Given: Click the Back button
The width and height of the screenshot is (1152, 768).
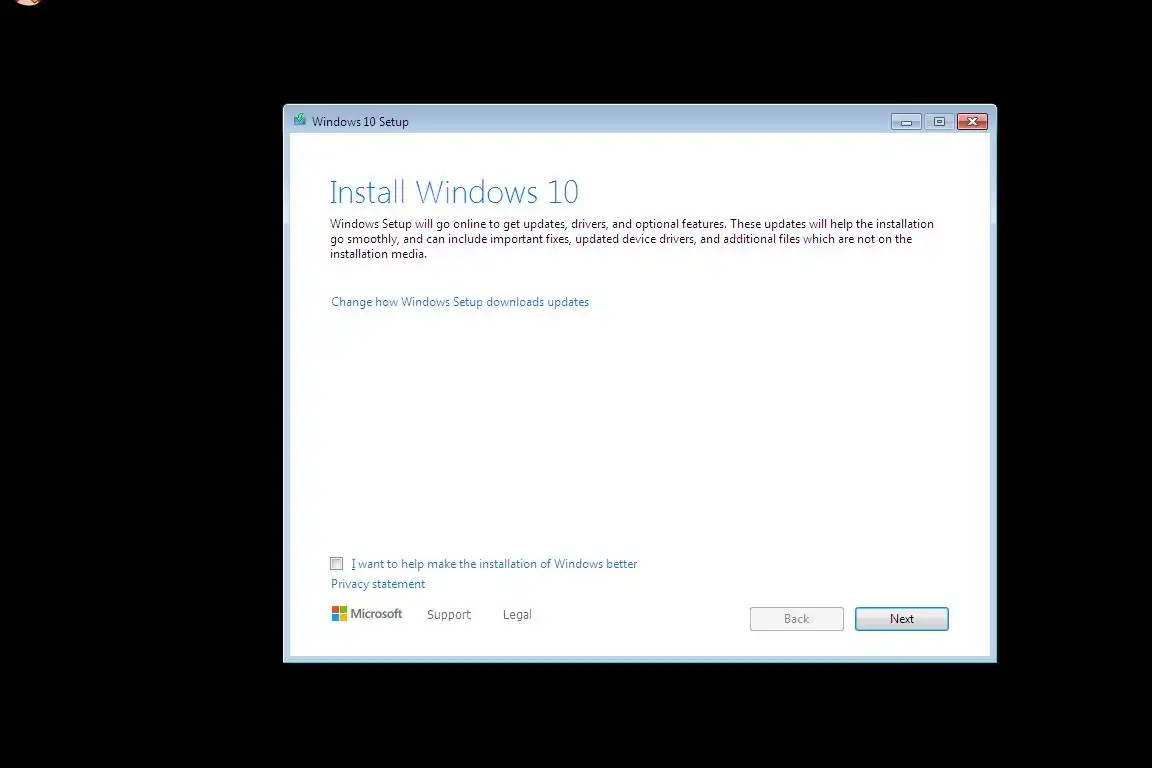Looking at the screenshot, I should [796, 619].
